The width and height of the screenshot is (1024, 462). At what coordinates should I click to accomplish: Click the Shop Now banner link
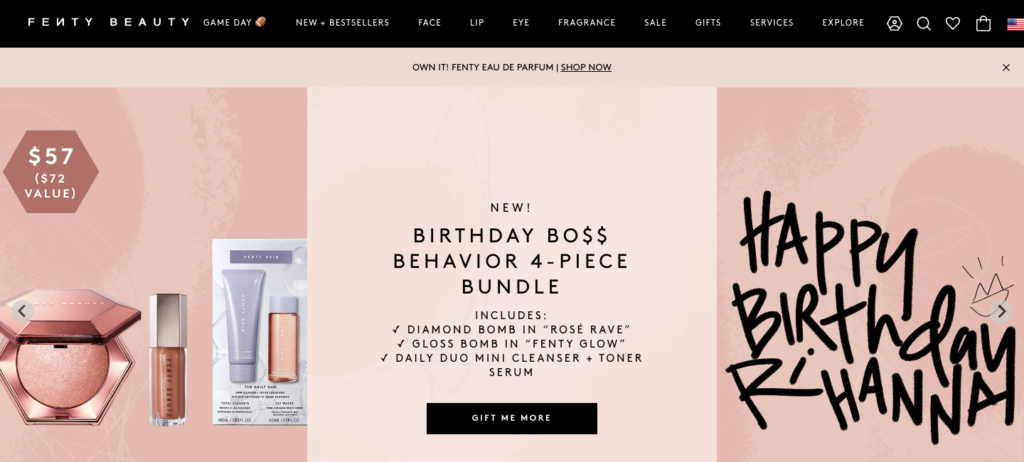point(586,67)
